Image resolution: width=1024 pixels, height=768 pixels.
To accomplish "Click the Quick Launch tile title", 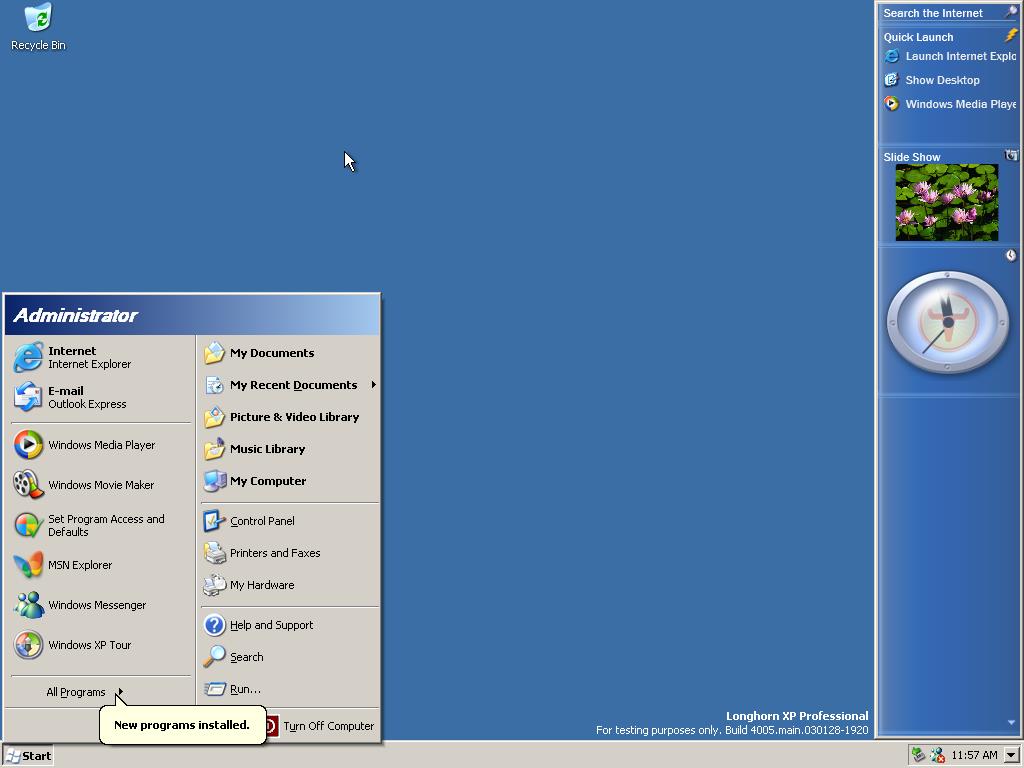I will click(x=918, y=37).
